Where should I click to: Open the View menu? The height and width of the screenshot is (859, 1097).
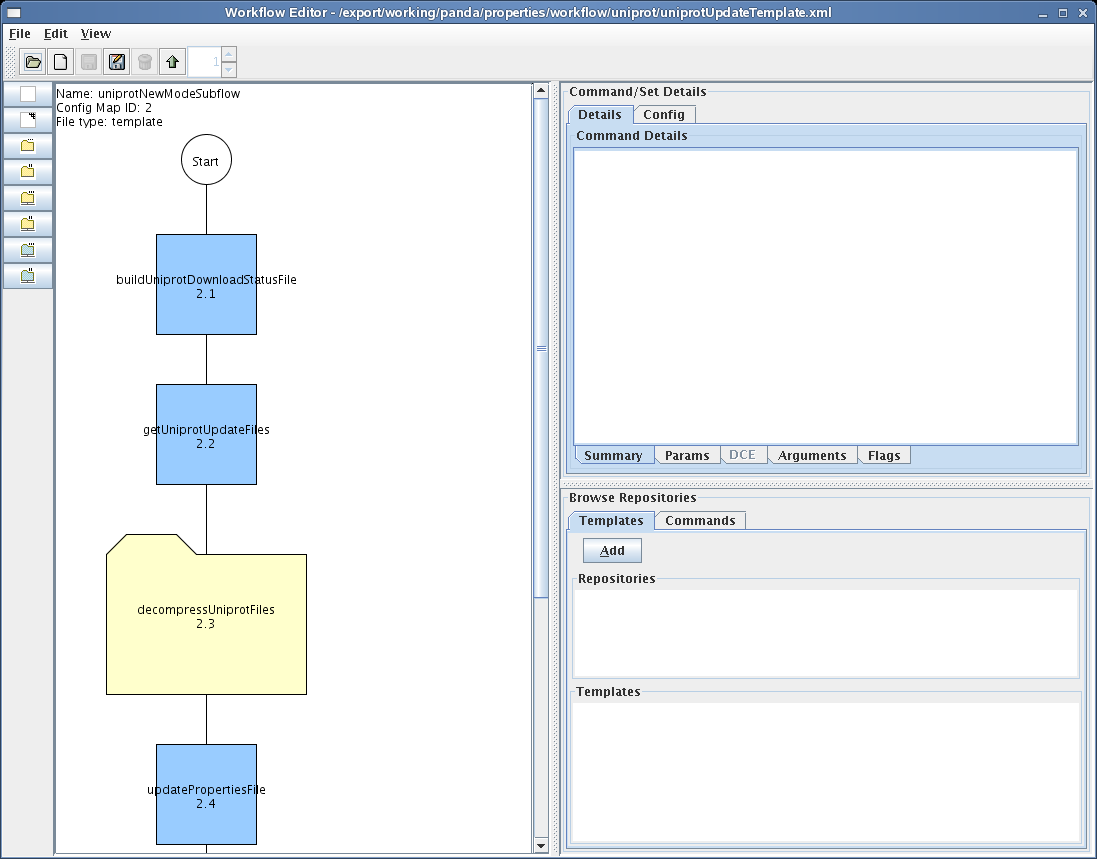[x=96, y=34]
